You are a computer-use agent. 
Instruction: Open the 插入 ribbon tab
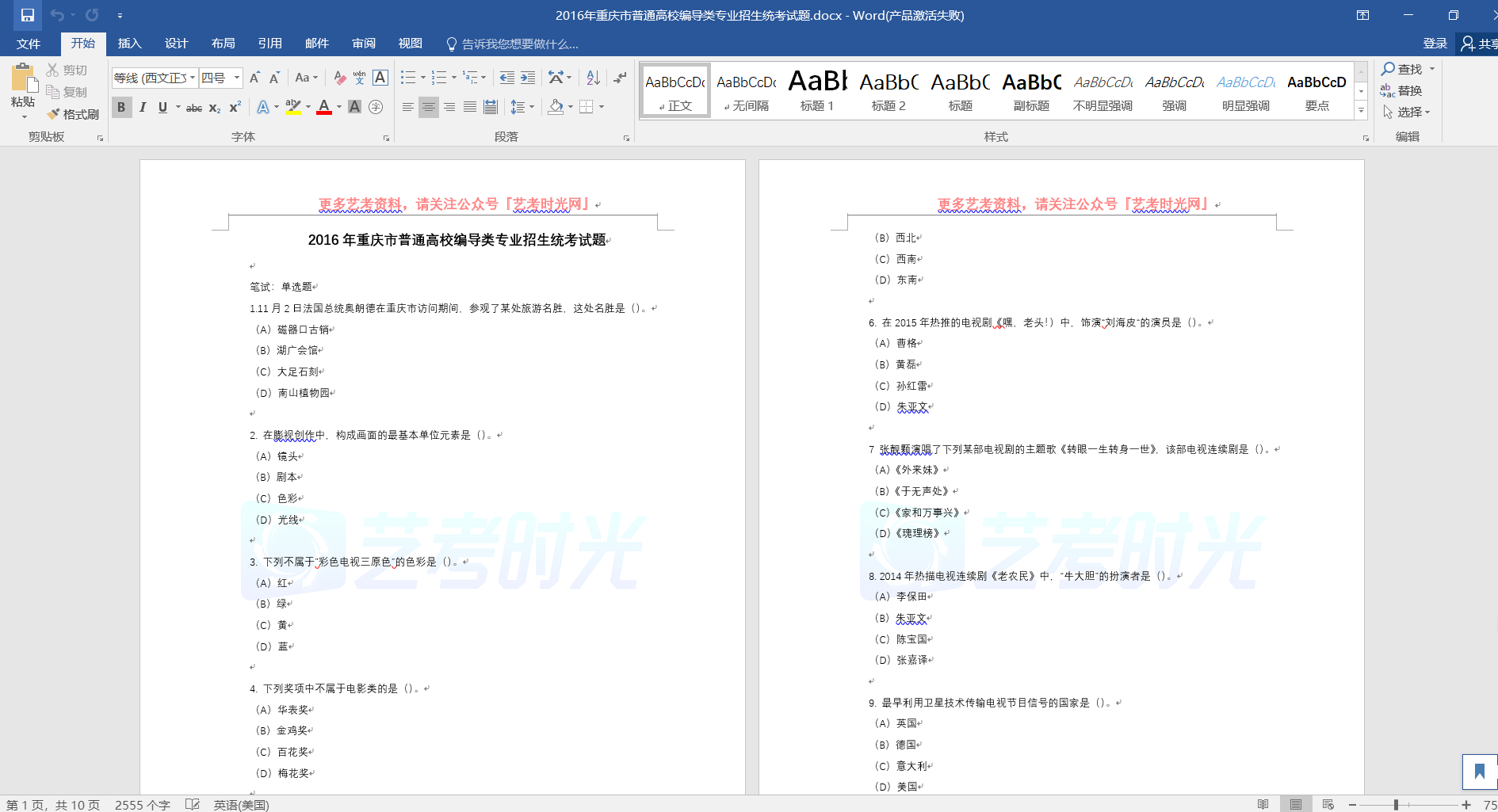129,44
